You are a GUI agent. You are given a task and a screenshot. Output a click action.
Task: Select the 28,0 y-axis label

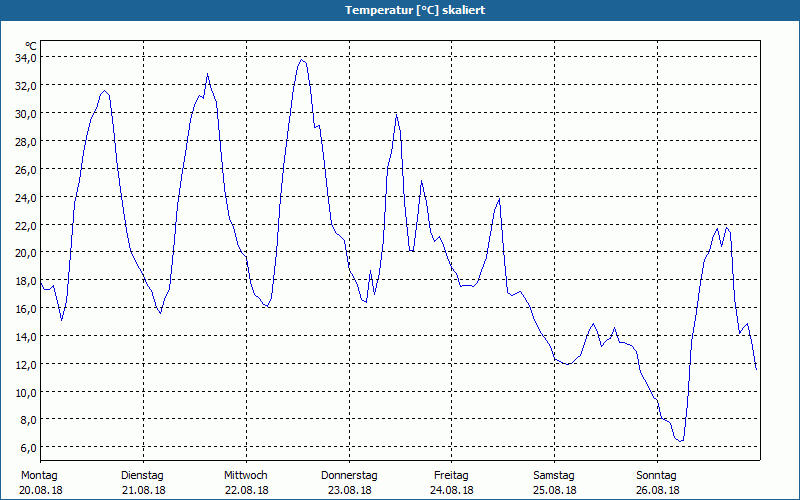pos(26,142)
